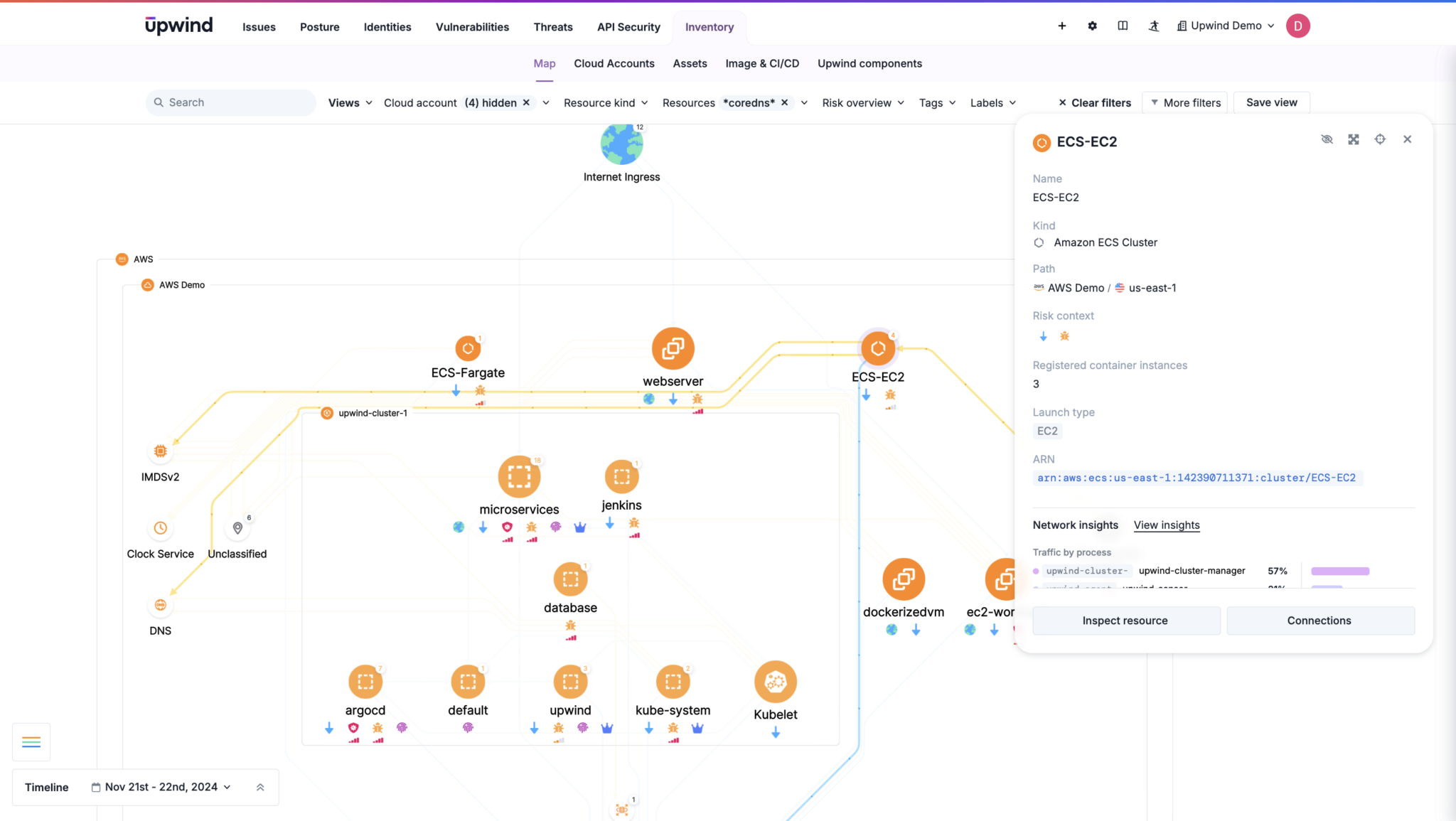Viewport: 1456px width, 821px height.
Task: Open the Upwind Demo organization switcher
Action: [1224, 25]
